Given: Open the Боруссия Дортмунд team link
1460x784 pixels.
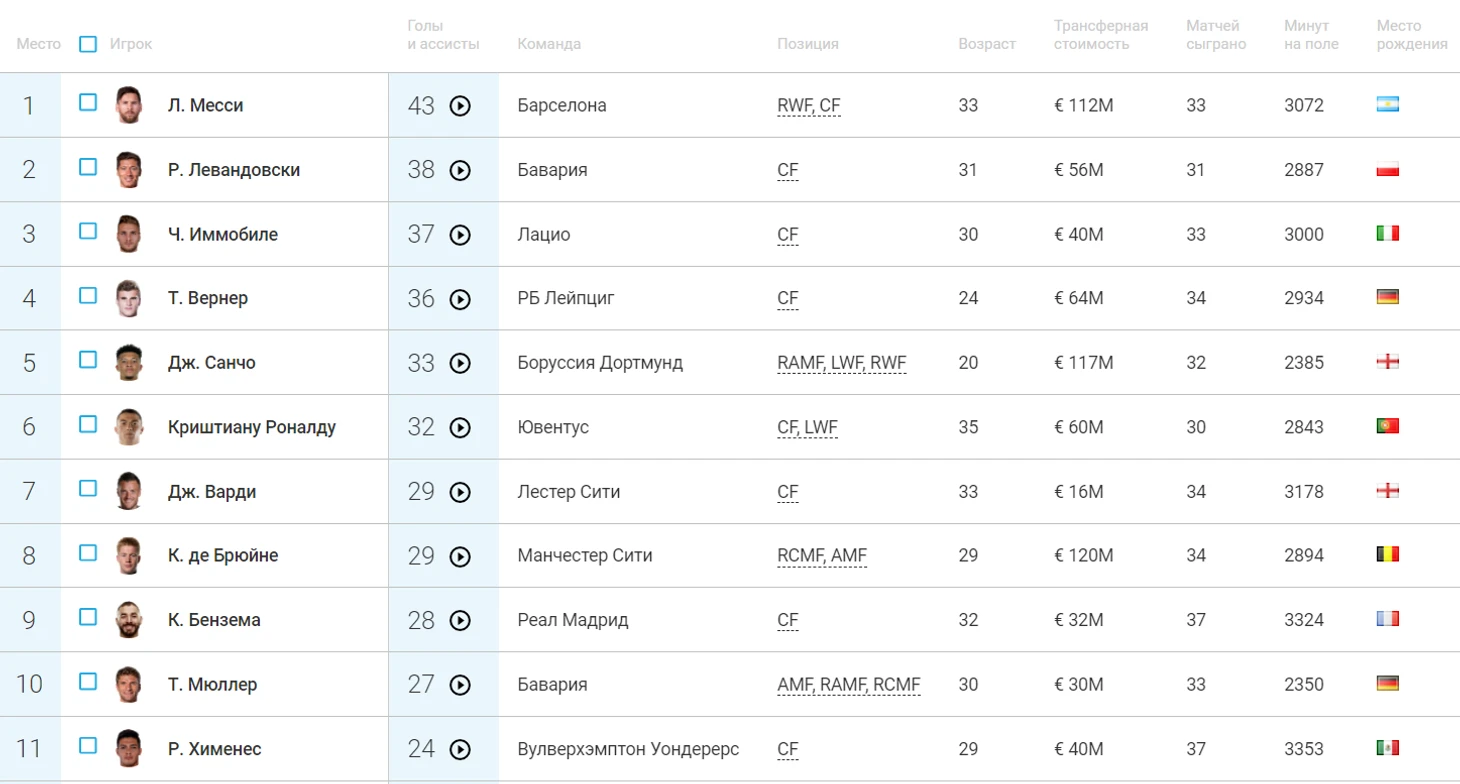Looking at the screenshot, I should (600, 363).
